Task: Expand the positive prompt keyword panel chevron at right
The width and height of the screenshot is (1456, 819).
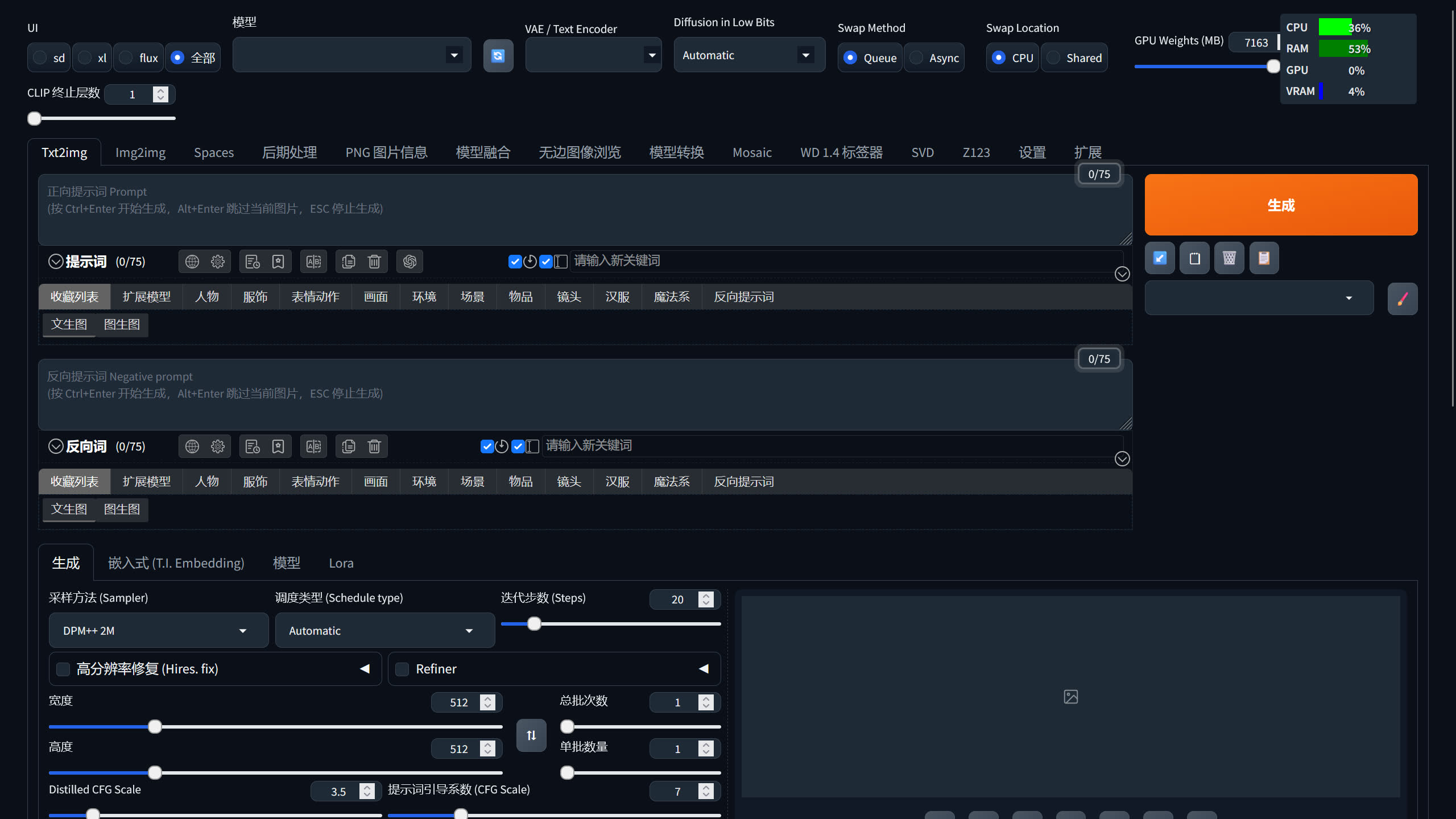Action: (1122, 274)
